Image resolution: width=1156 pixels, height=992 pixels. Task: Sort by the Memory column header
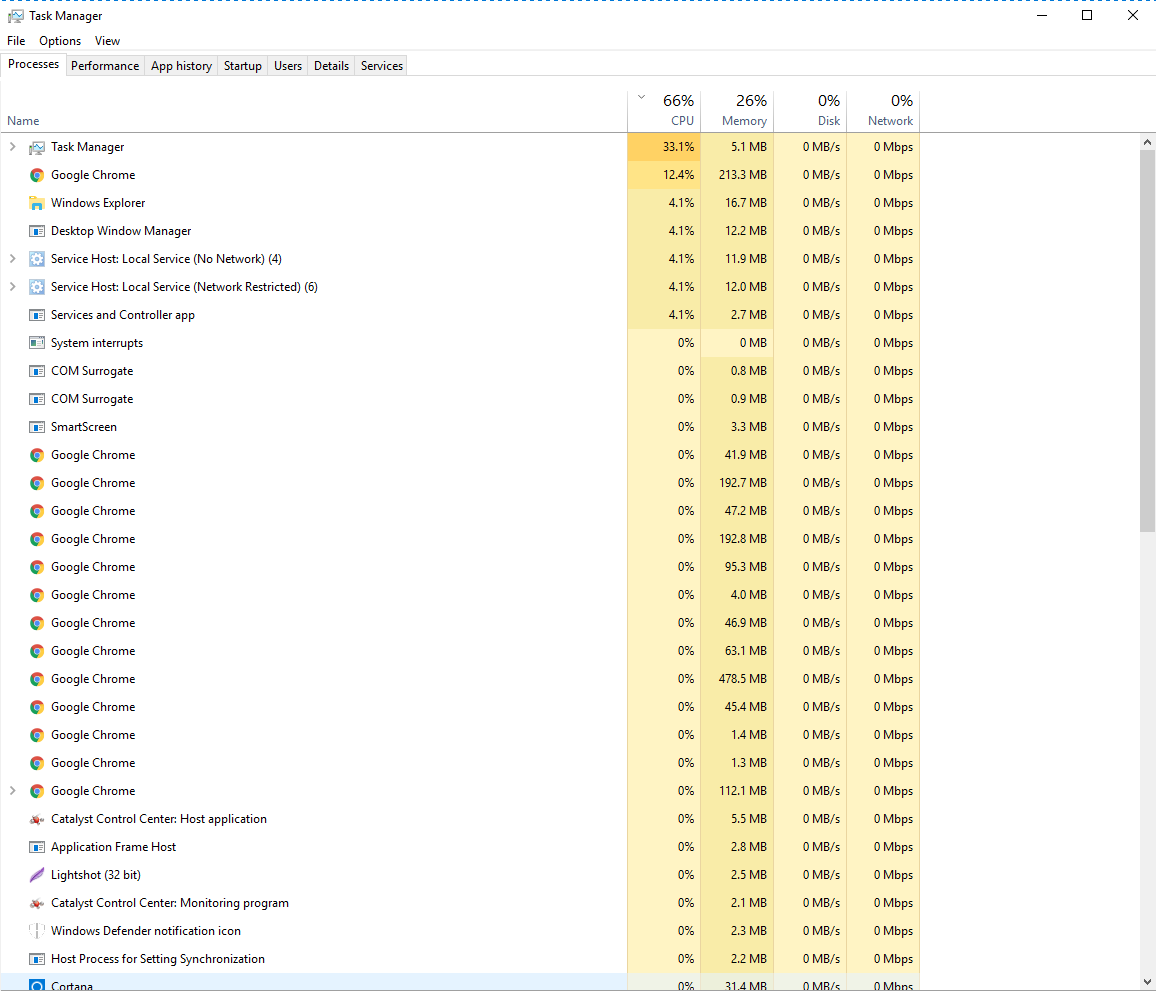[x=737, y=111]
